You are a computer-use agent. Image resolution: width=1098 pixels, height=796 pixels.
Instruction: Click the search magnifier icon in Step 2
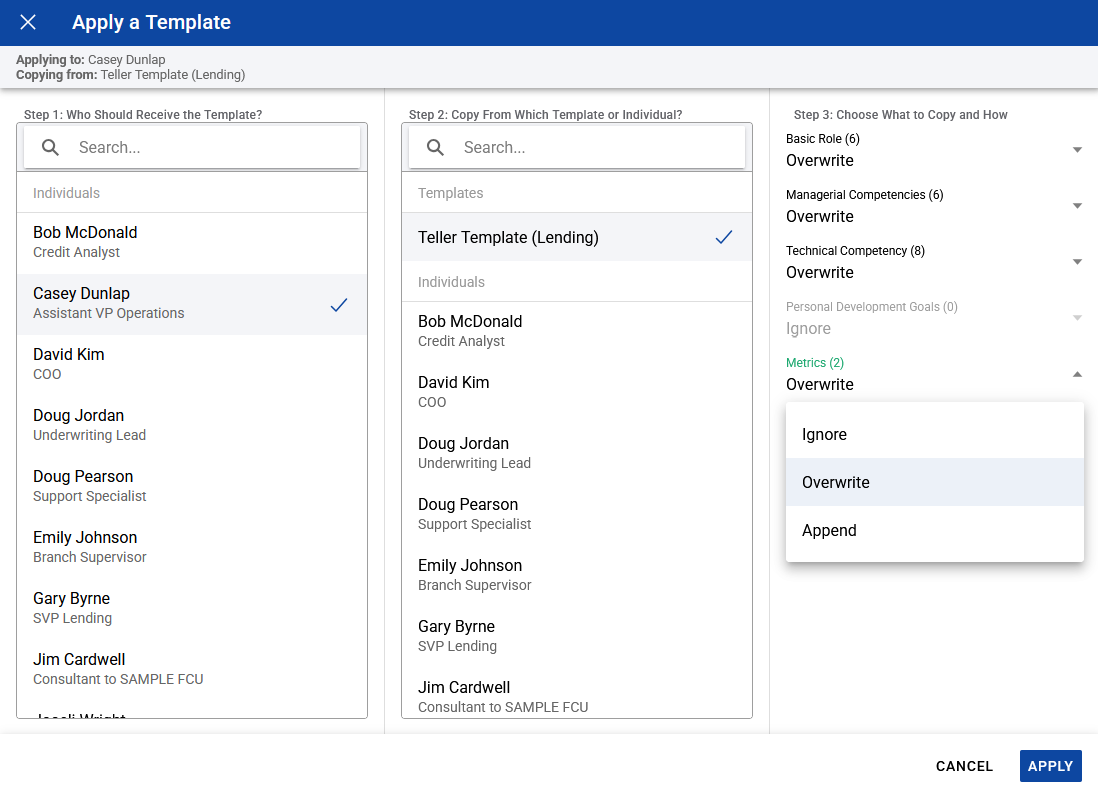(x=436, y=148)
